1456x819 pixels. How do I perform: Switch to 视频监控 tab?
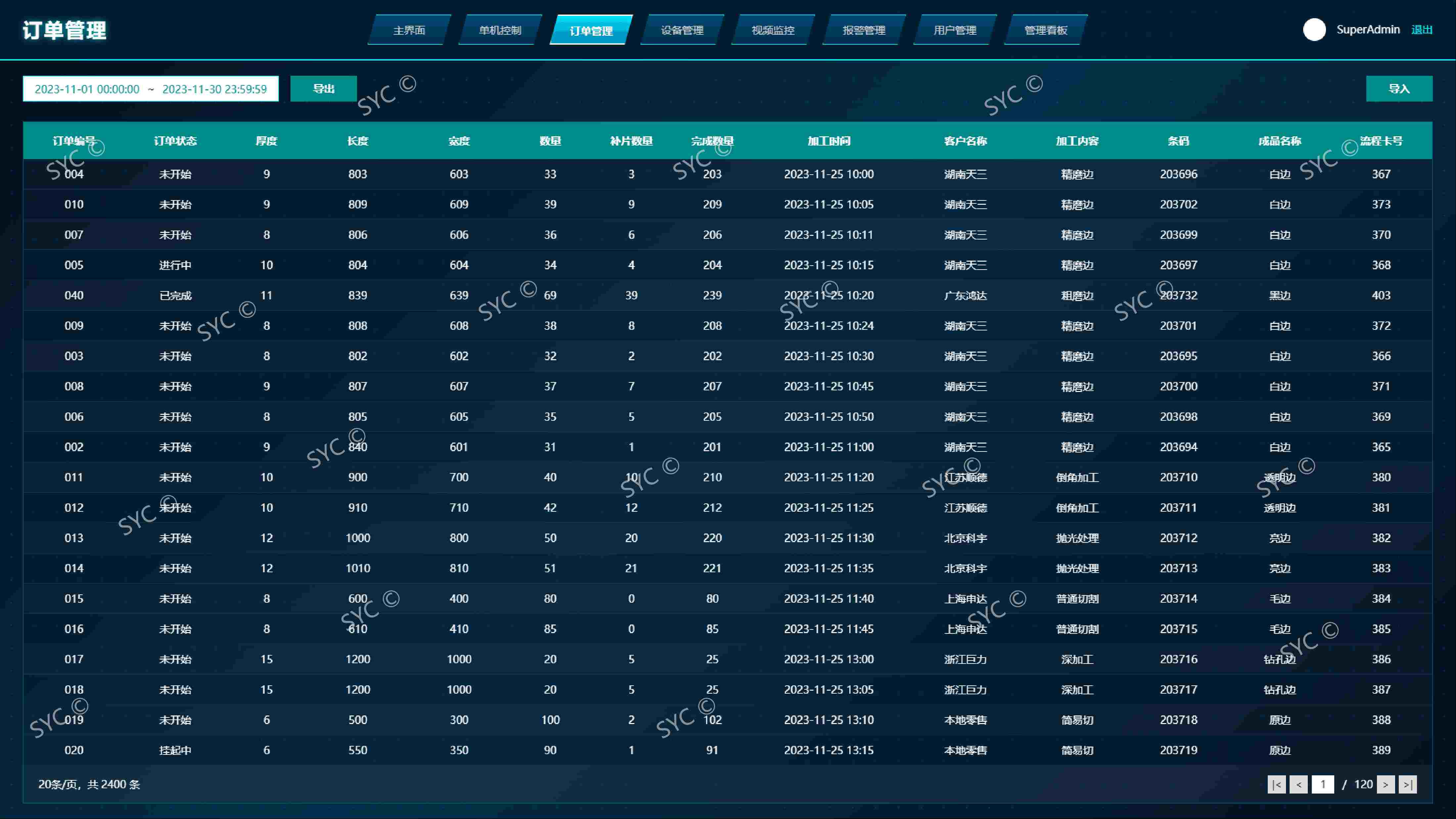(x=773, y=30)
